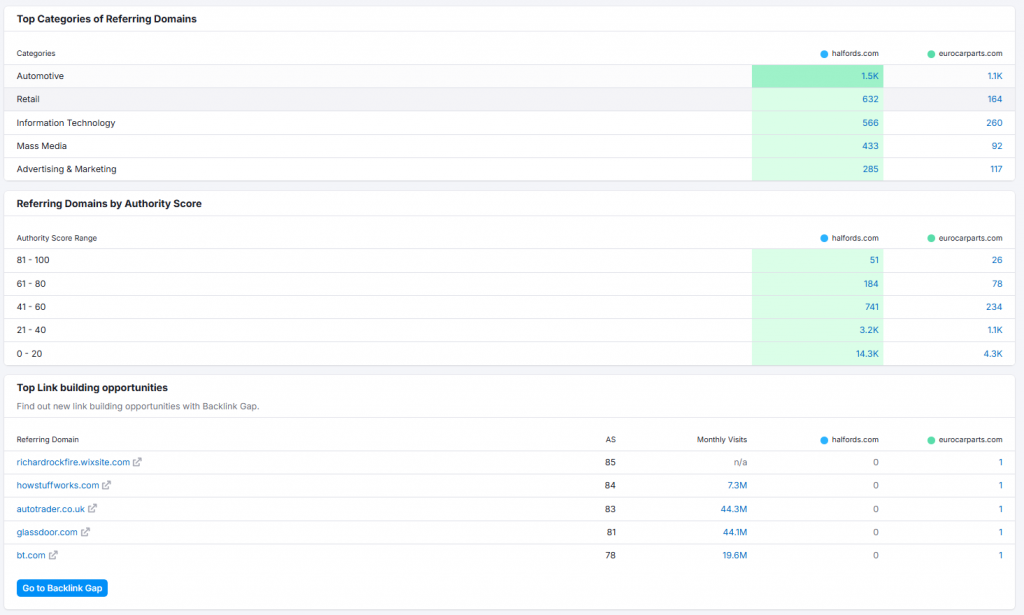Open external link icon beside richardrockfire.wixsite.com
Image resolution: width=1024 pixels, height=615 pixels.
138,462
